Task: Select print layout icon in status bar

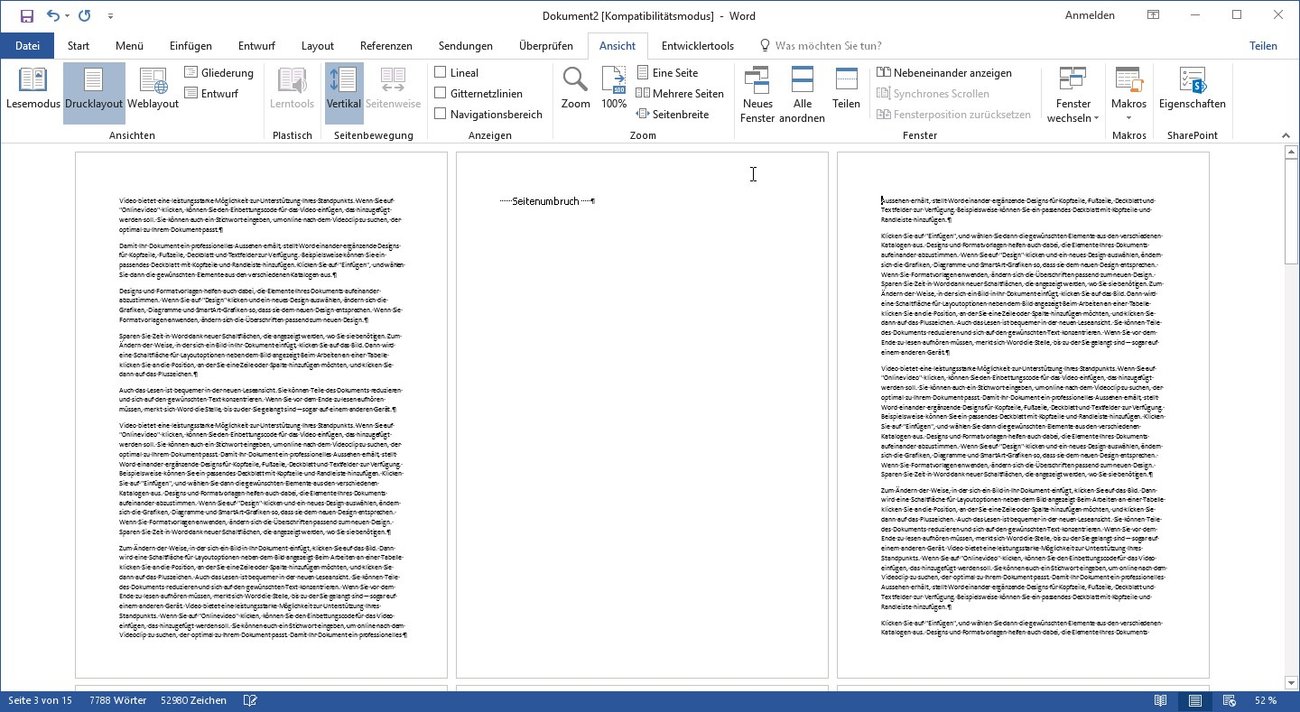Action: click(1195, 700)
